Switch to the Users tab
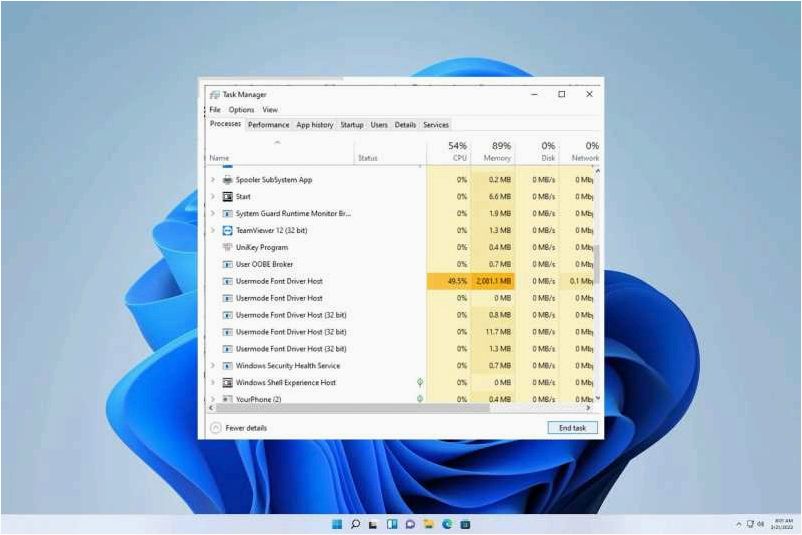 coord(379,125)
